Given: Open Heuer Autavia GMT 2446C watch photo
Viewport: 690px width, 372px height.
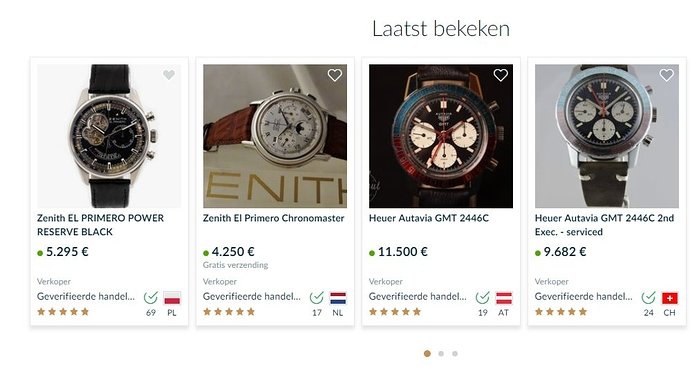Looking at the screenshot, I should point(441,136).
